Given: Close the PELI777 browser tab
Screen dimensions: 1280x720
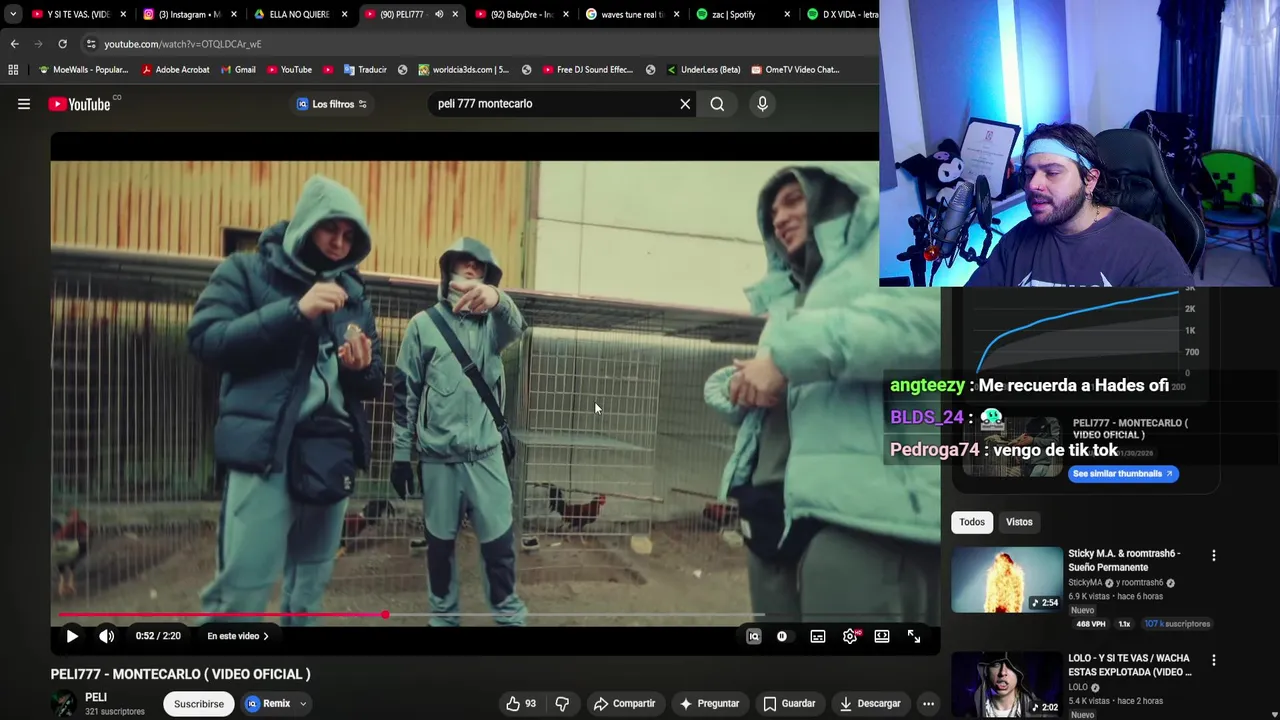Looking at the screenshot, I should (x=455, y=14).
